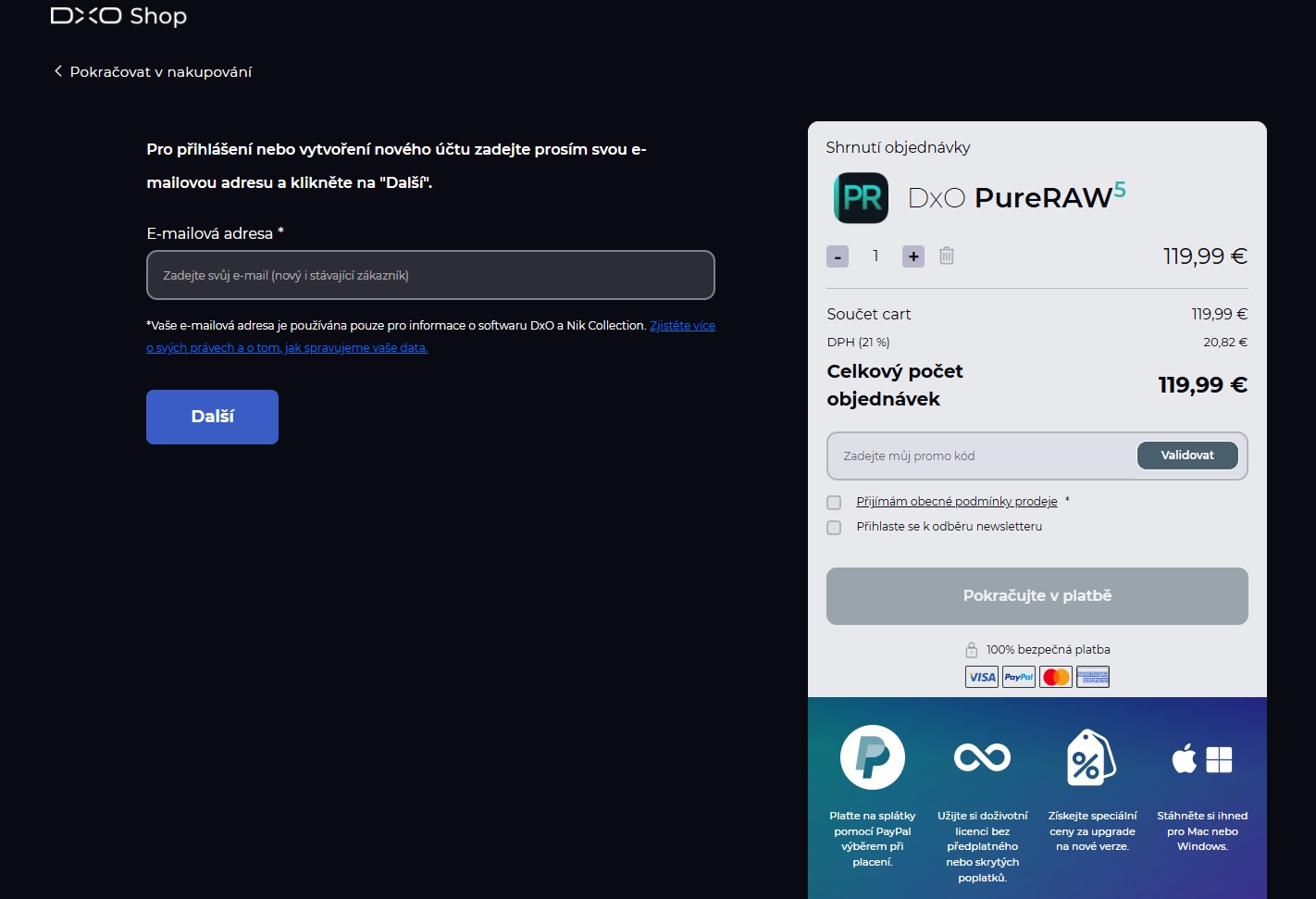Click the PayPal installments circle icon
The image size is (1316, 899).
[872, 757]
